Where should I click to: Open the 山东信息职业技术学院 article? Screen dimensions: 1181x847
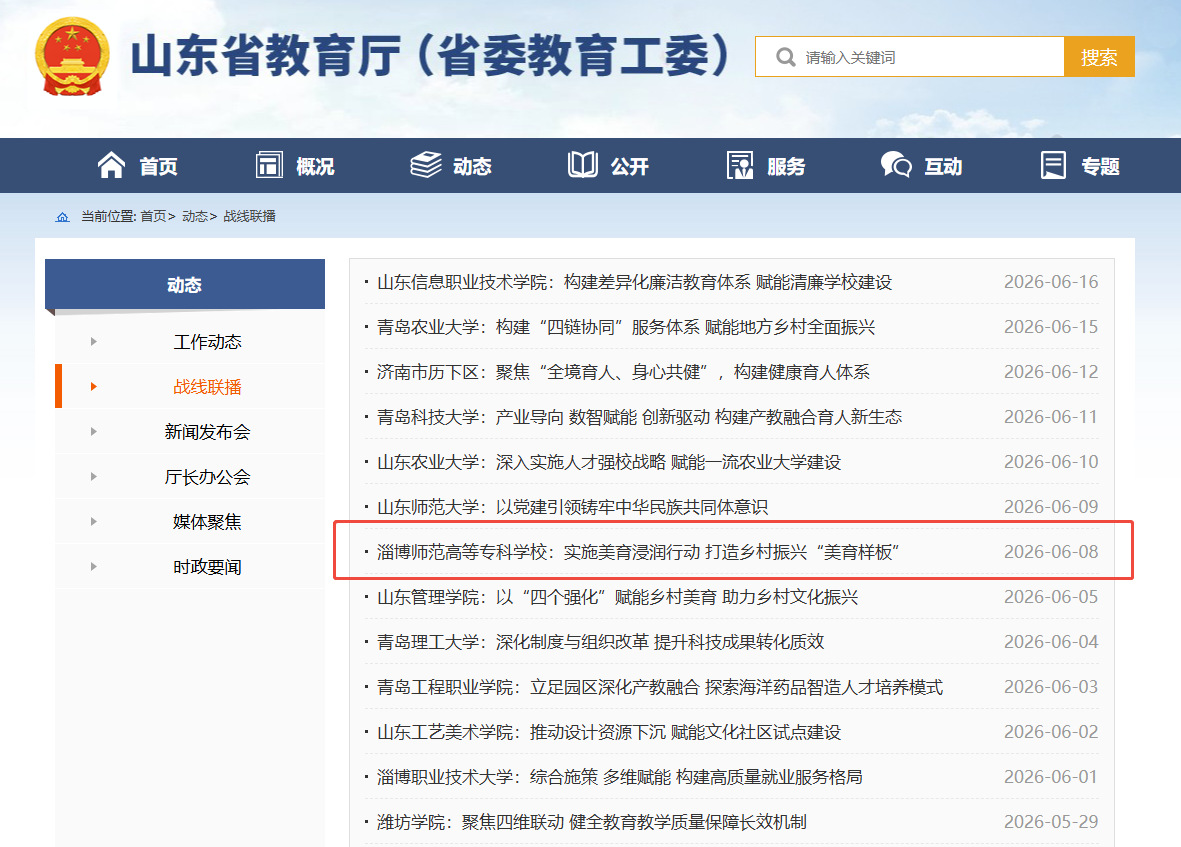(x=634, y=282)
